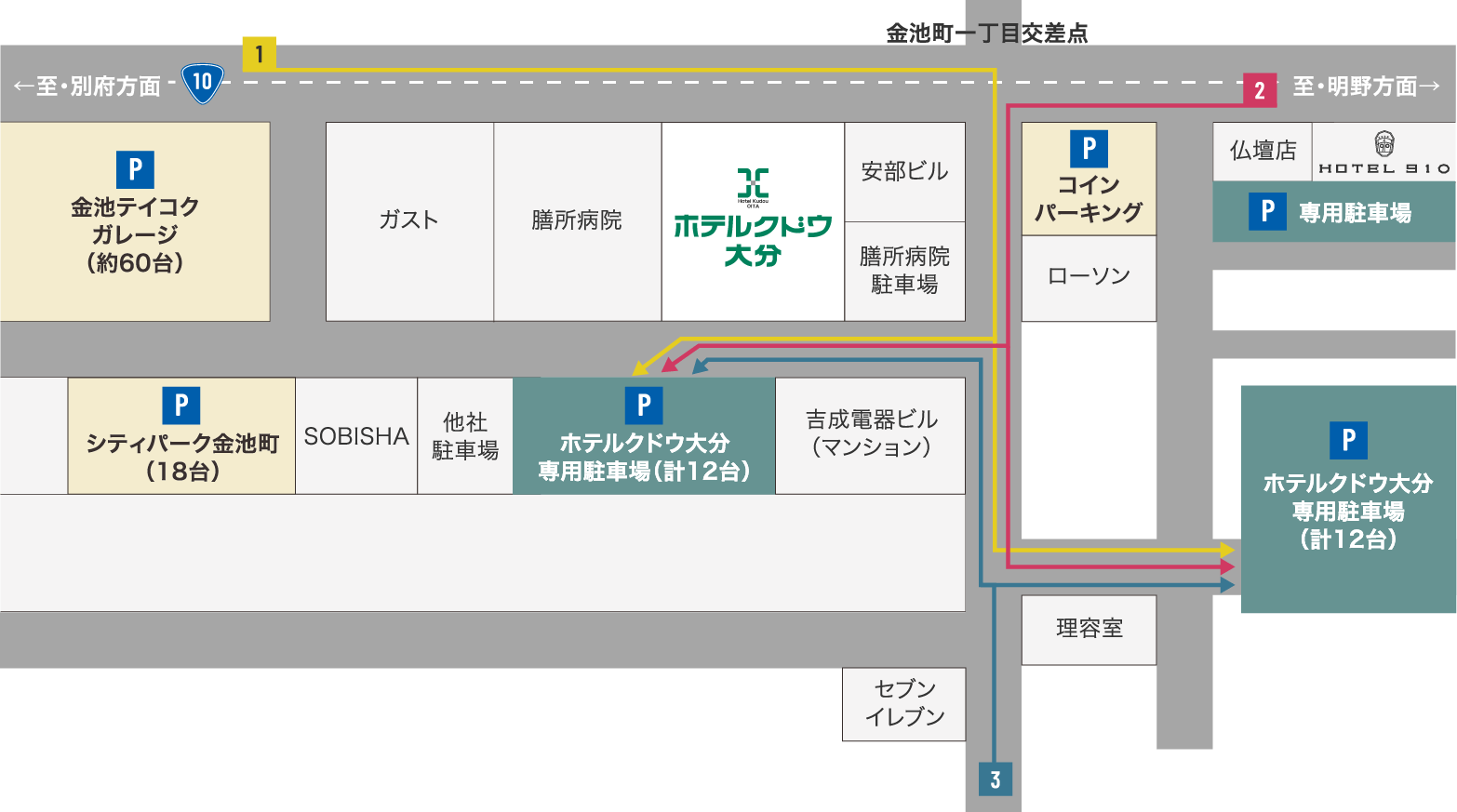The image size is (1457, 812).
Task: Select the 膳所病院 building label
Action: (577, 220)
